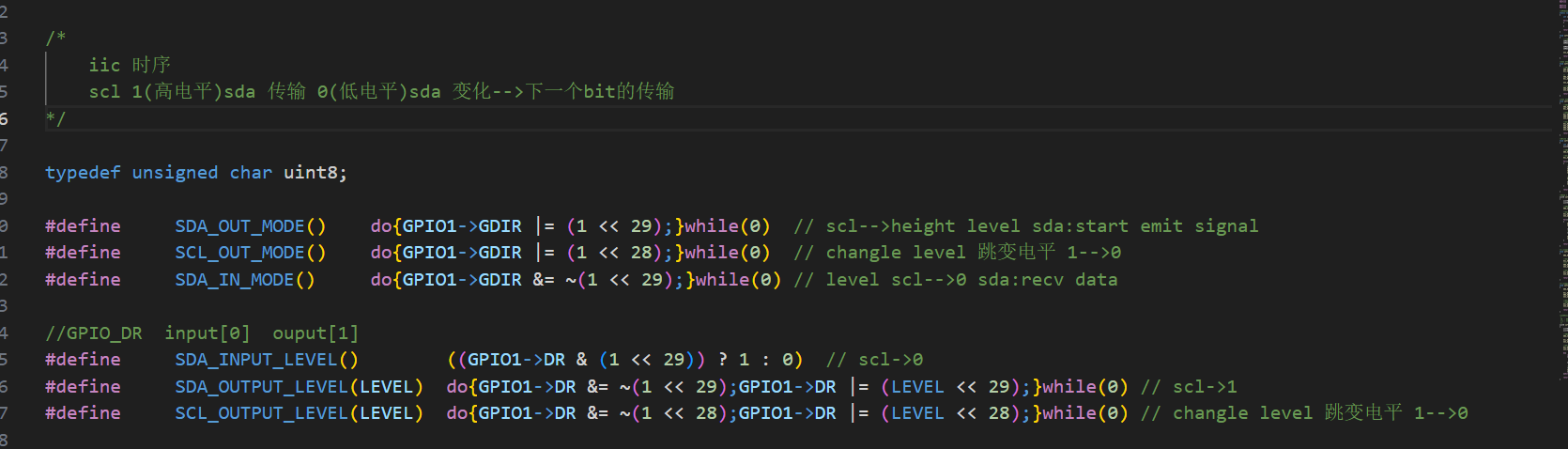The image size is (1568, 449).
Task: Click the comment 'level scl-->0 sda:recv data'
Action: click(x=972, y=280)
